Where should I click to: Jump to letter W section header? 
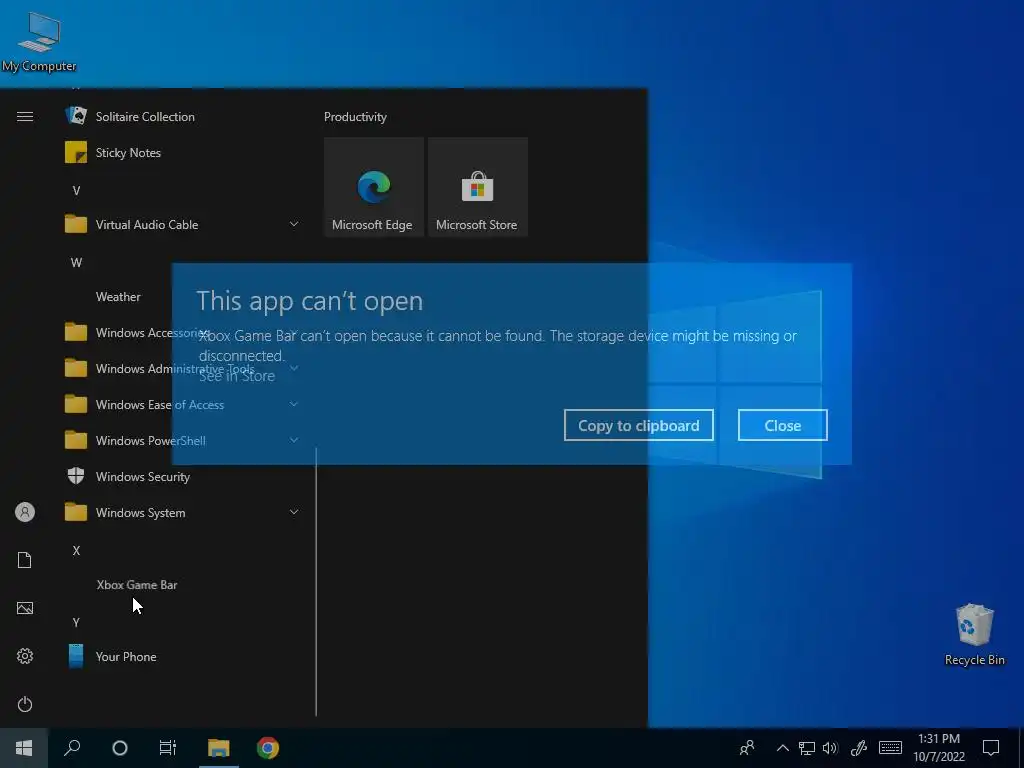[76, 263]
